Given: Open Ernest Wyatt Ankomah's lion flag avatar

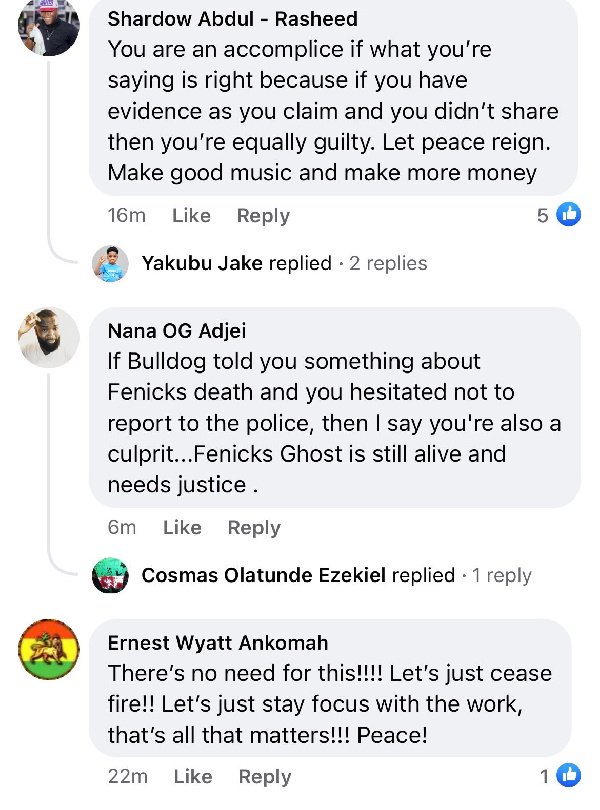Looking at the screenshot, I should coord(48,649).
